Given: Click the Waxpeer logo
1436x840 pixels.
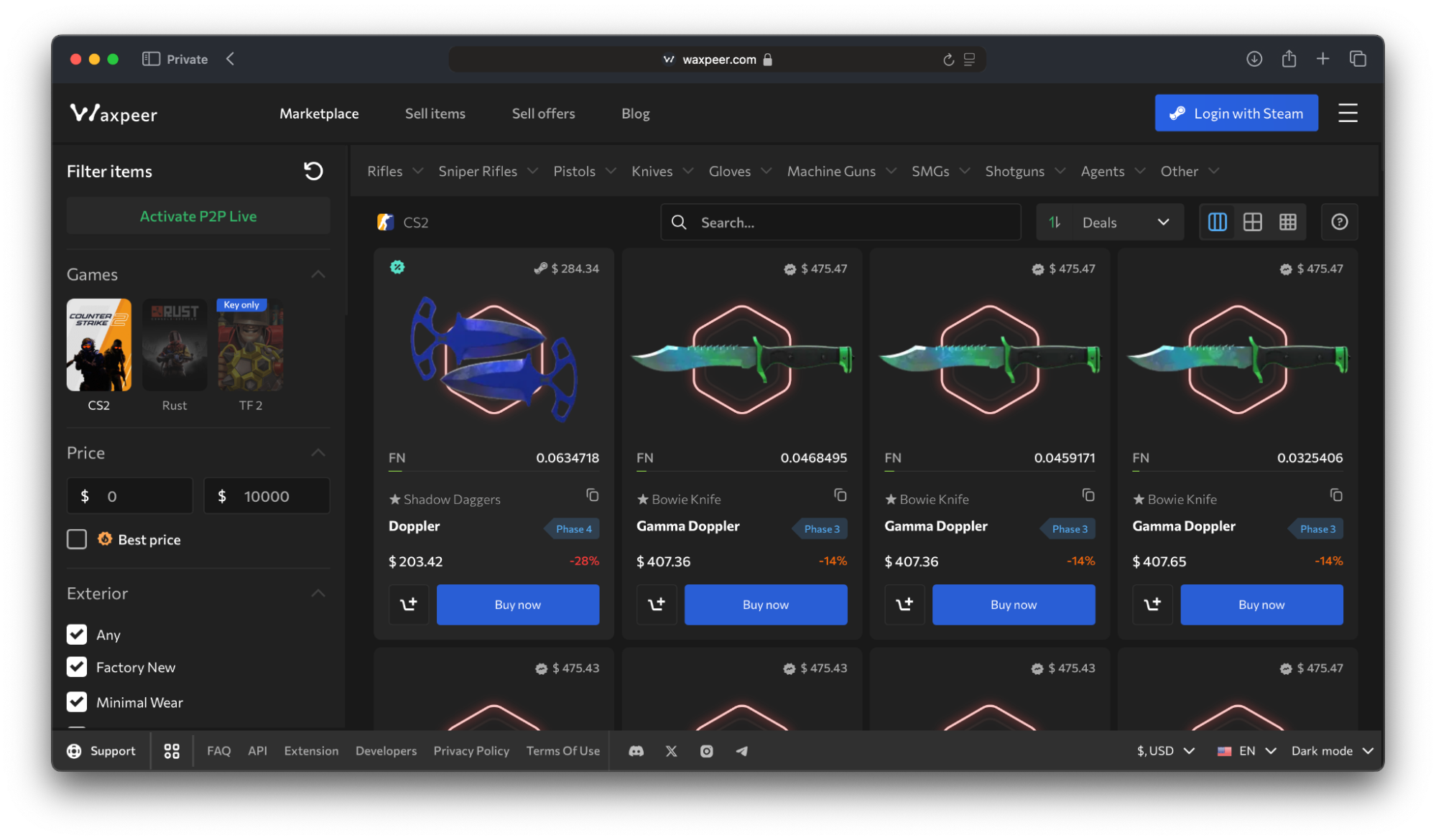Looking at the screenshot, I should click(114, 113).
